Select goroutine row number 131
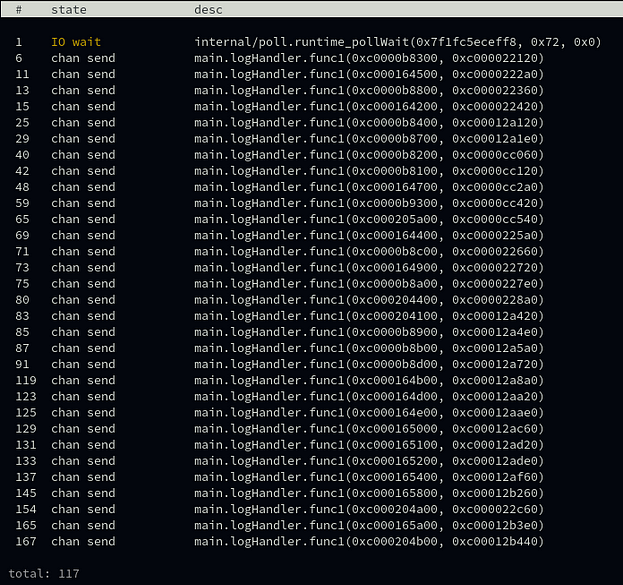The image size is (623, 585). click(x=312, y=445)
